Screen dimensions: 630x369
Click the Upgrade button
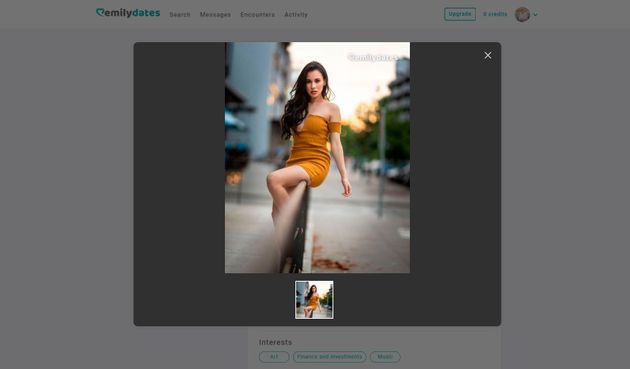(460, 14)
